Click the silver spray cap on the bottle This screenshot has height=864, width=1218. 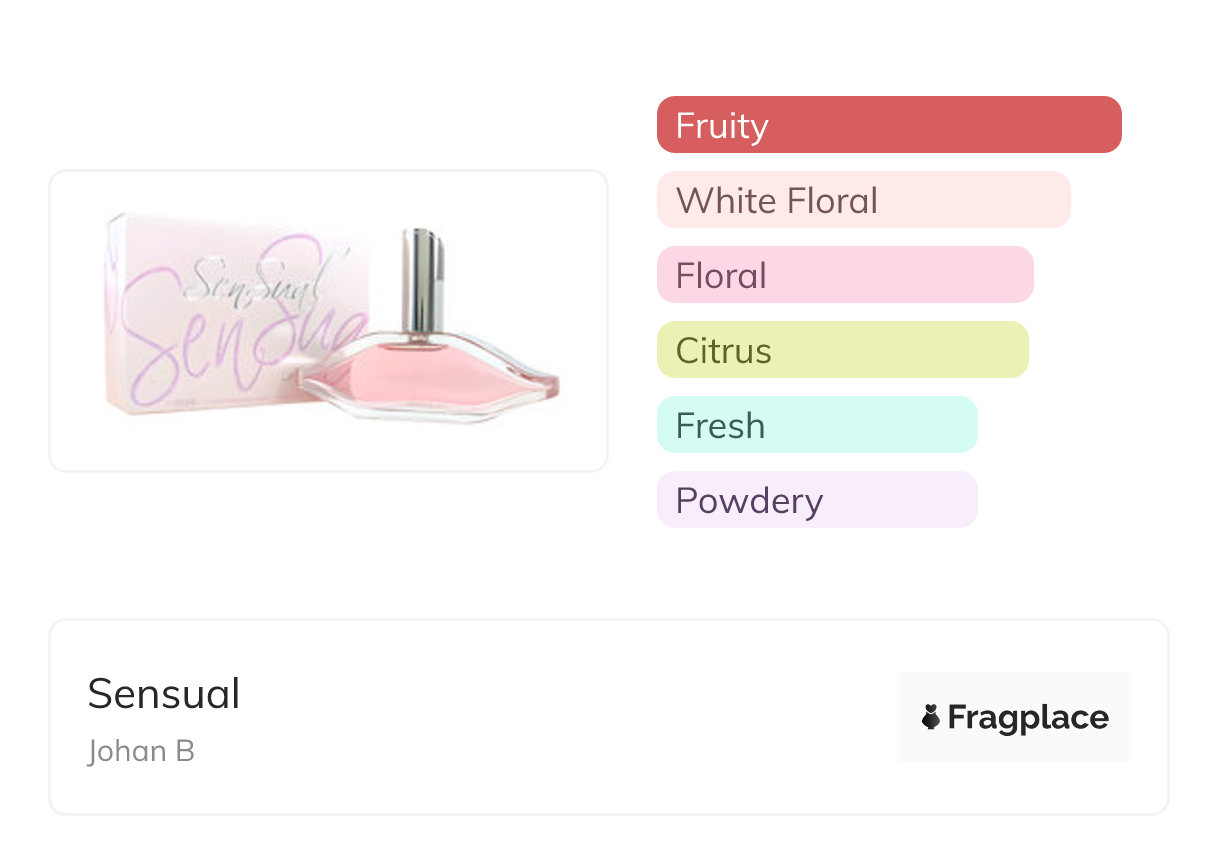[422, 282]
